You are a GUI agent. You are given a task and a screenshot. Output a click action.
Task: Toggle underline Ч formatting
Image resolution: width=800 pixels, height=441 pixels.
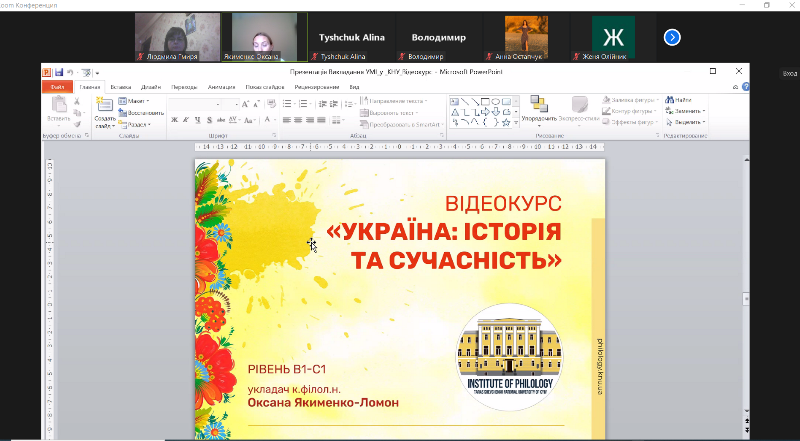(197, 120)
